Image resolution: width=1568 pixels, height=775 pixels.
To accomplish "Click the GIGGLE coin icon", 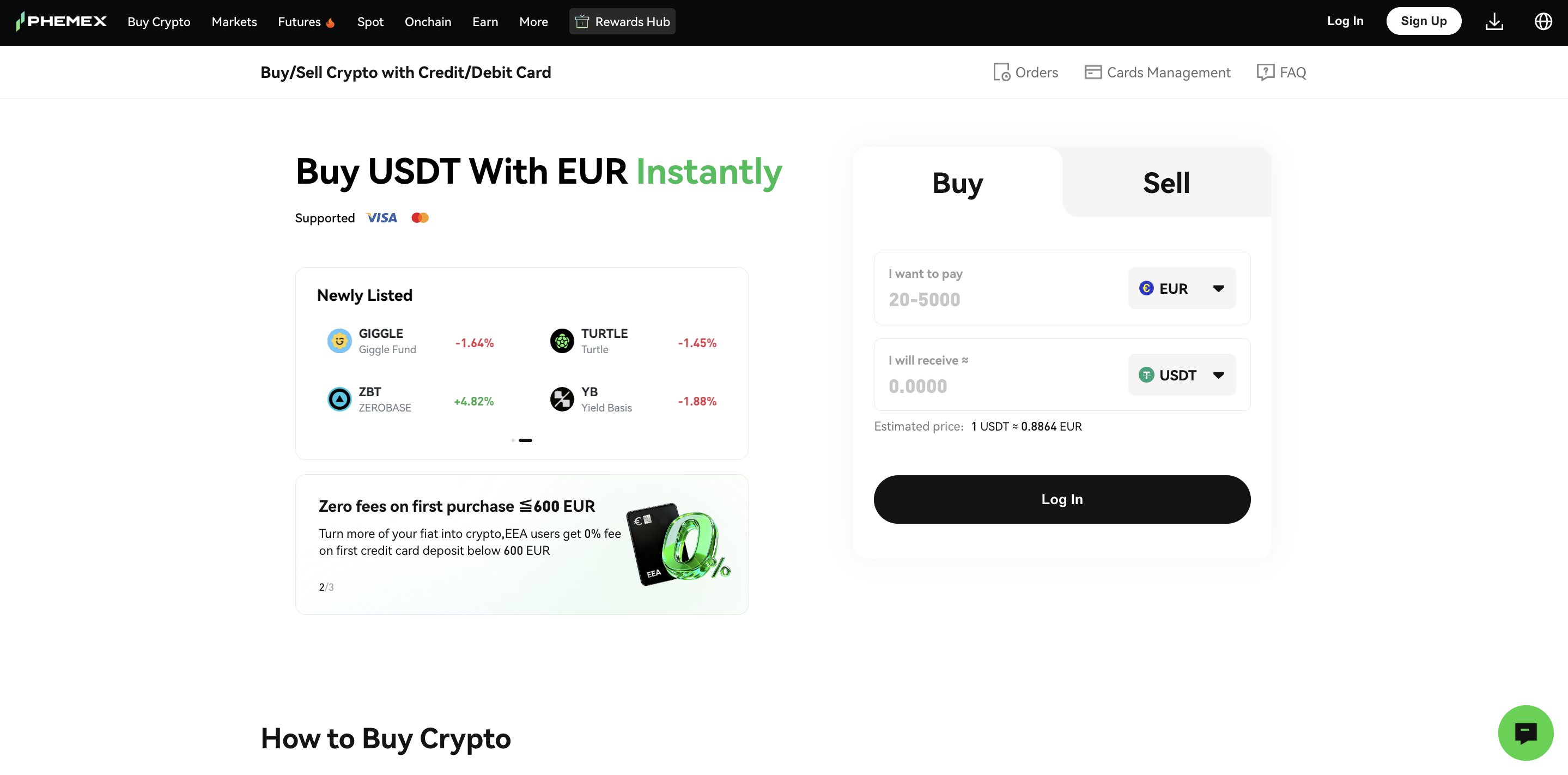I will tap(339, 341).
